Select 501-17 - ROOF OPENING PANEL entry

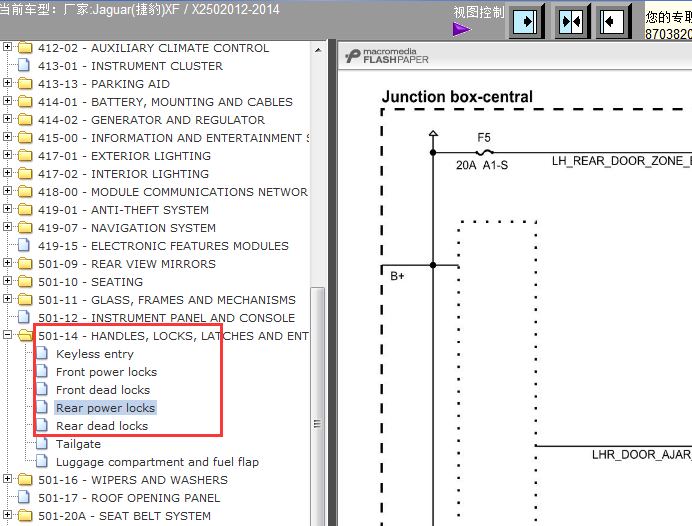coord(129,498)
